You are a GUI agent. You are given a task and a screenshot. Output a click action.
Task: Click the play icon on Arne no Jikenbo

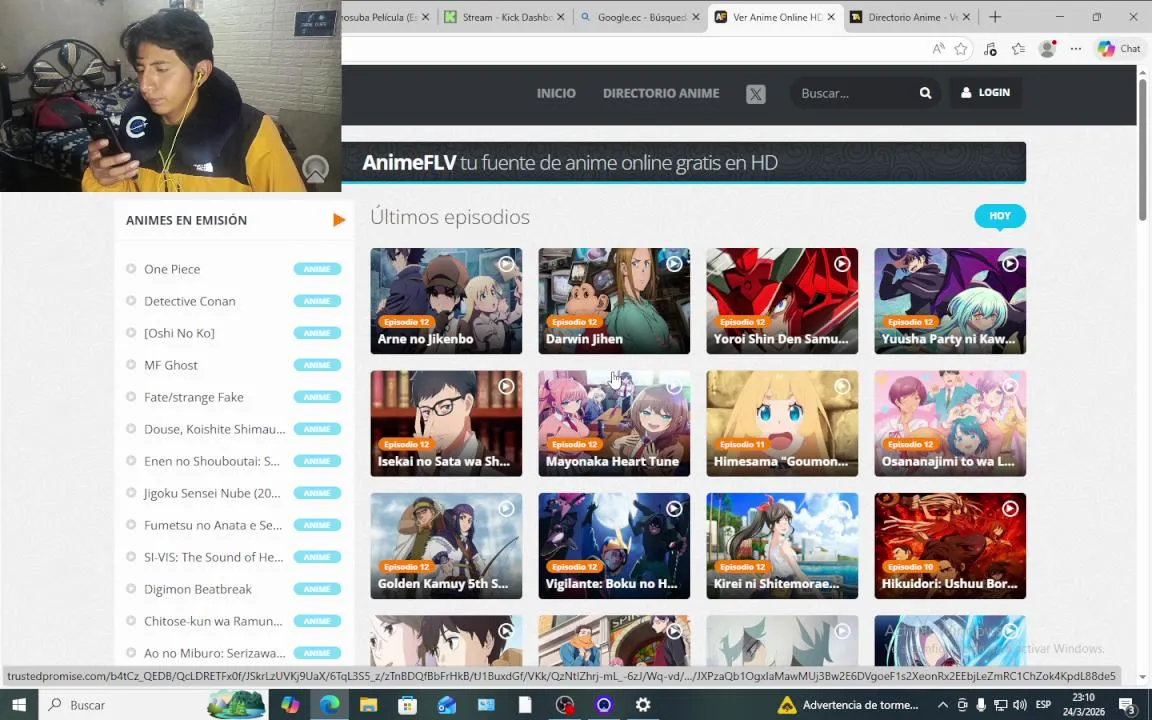tap(506, 264)
